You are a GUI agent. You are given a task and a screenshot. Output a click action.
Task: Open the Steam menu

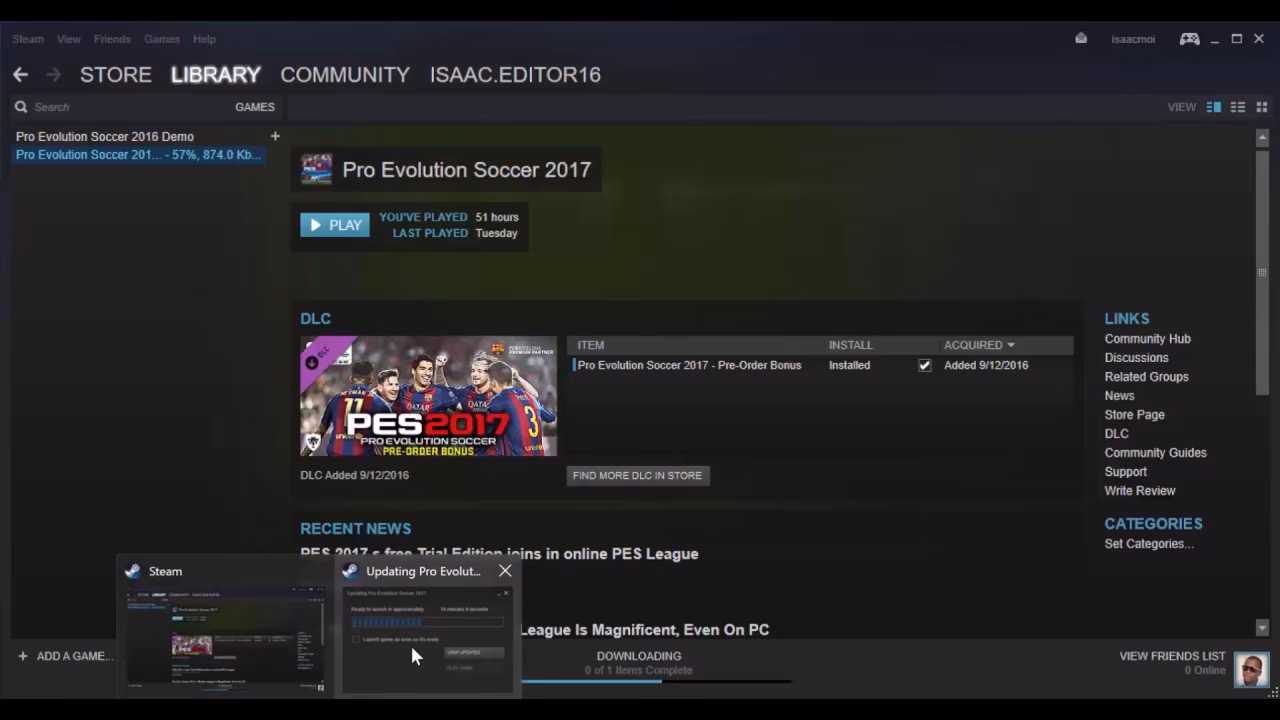pyautogui.click(x=28, y=39)
